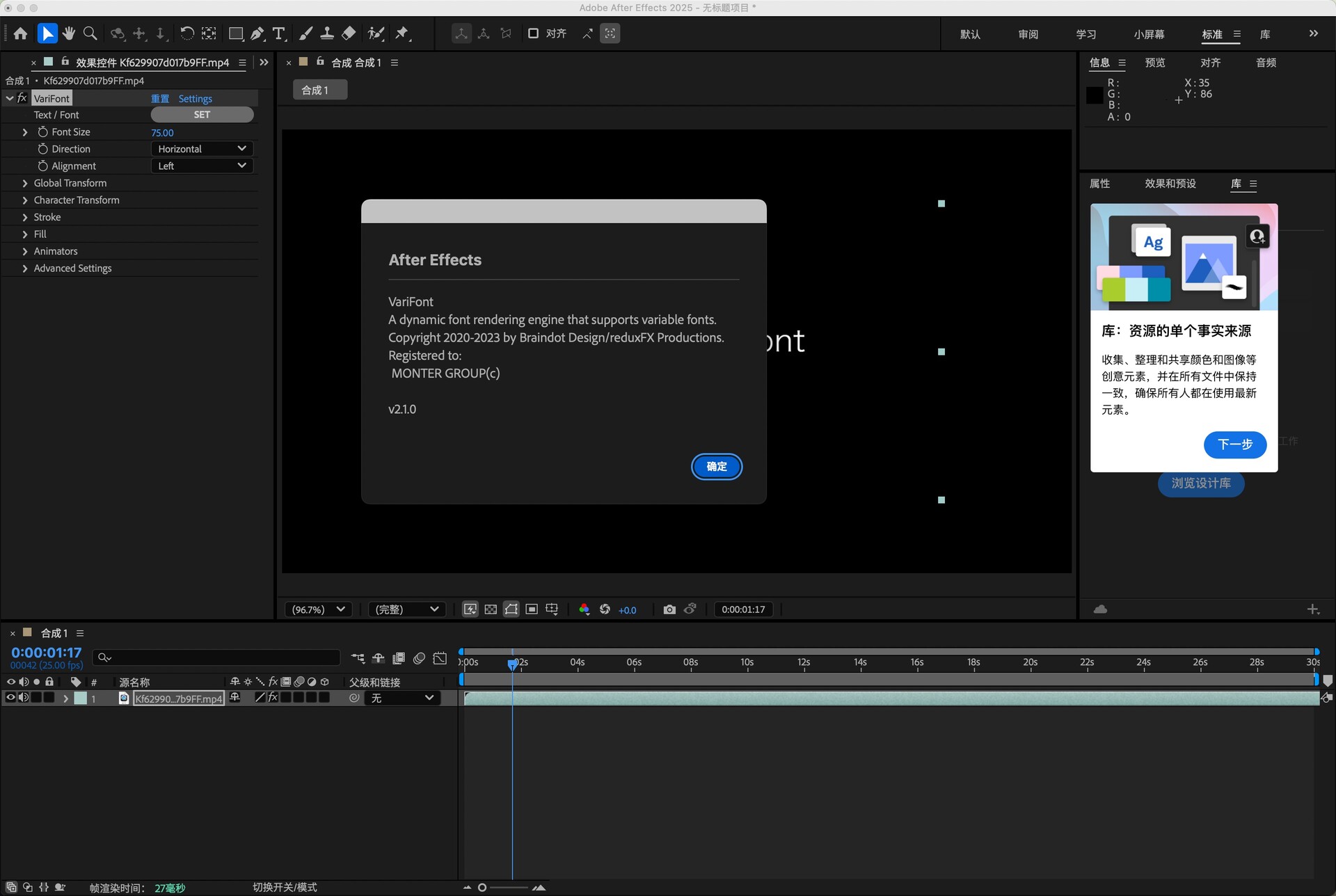Select the Hand tool
Screen dimensions: 1336x896
[68, 33]
